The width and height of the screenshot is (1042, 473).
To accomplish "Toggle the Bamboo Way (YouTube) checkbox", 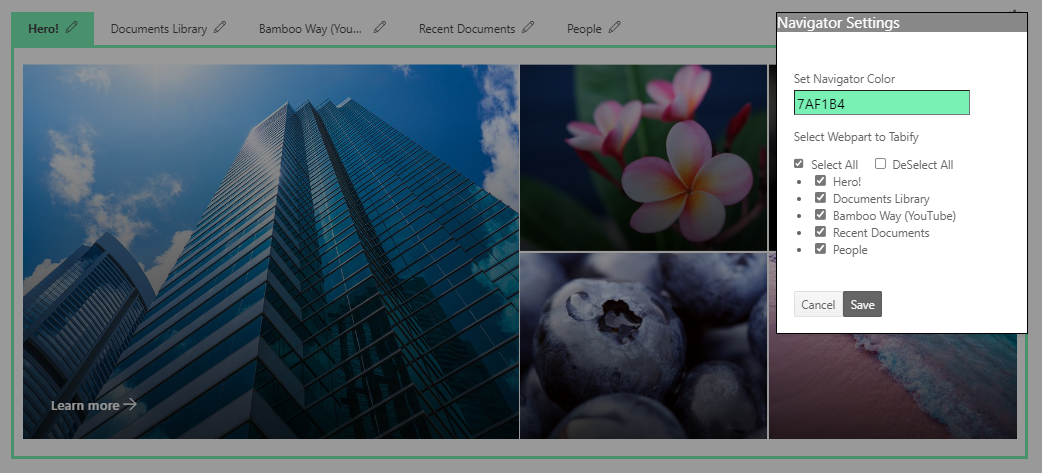I will coord(820,215).
